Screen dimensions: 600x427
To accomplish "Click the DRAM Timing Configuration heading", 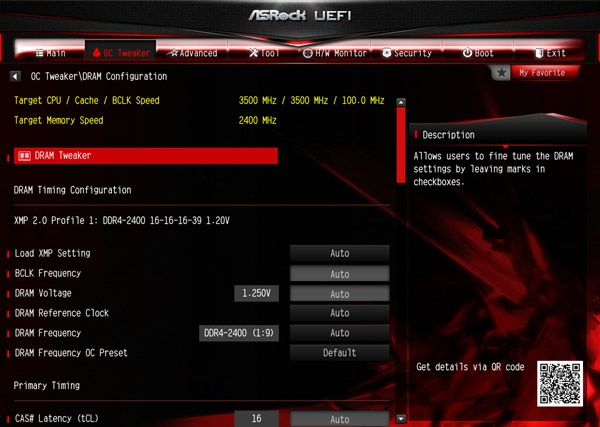I will tap(72, 190).
